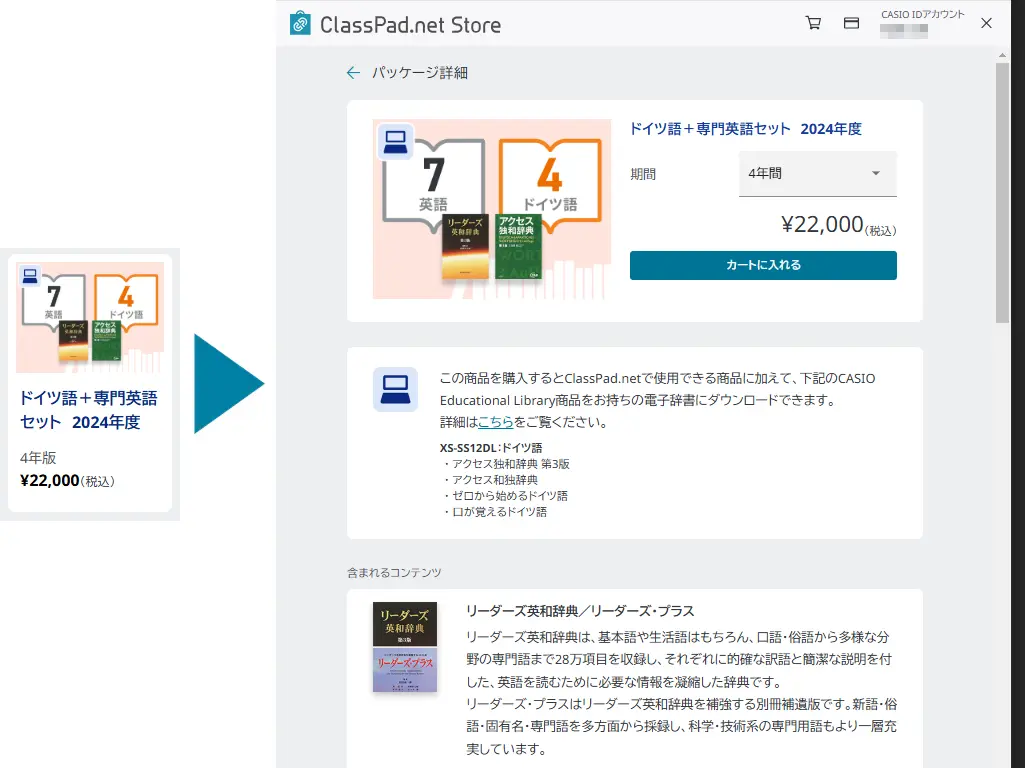1025x768 pixels.
Task: Select the パッケージ詳細 section header
Action: coord(419,72)
